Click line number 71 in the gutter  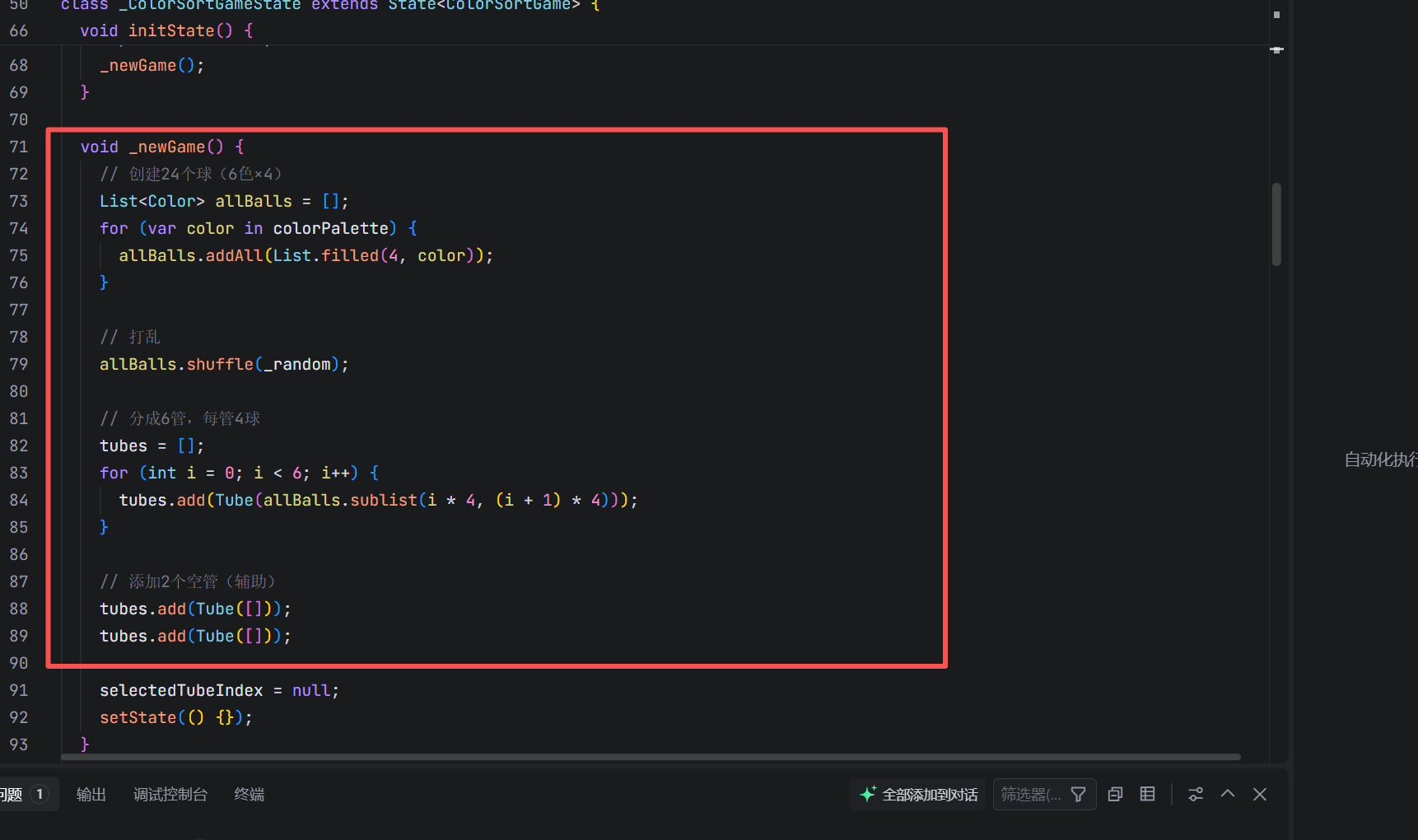pos(19,147)
